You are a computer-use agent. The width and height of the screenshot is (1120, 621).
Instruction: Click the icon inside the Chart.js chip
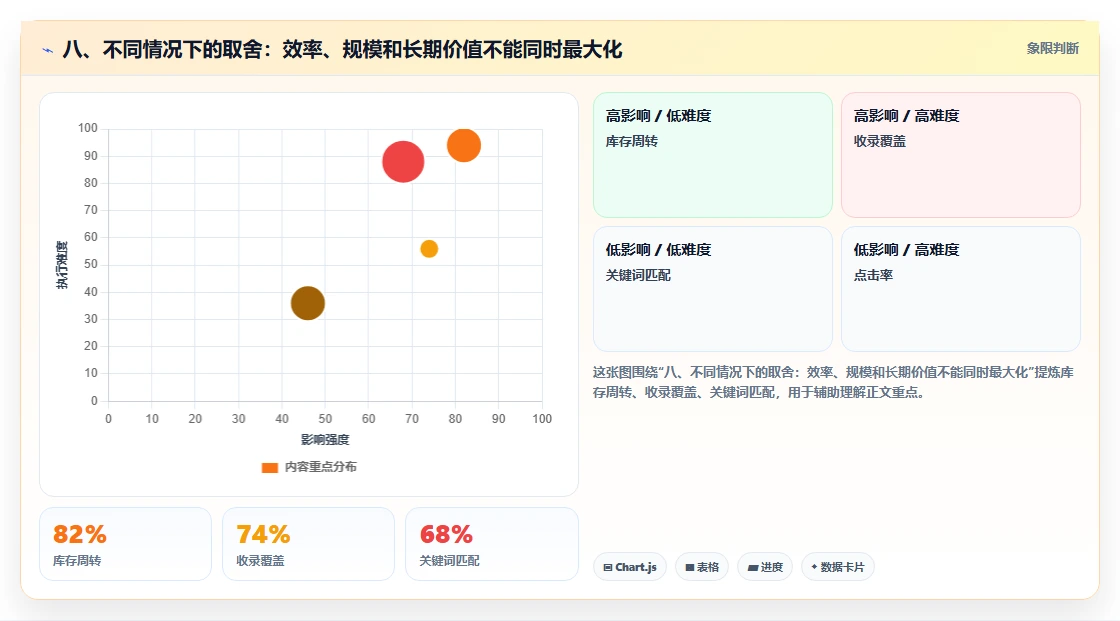click(608, 567)
